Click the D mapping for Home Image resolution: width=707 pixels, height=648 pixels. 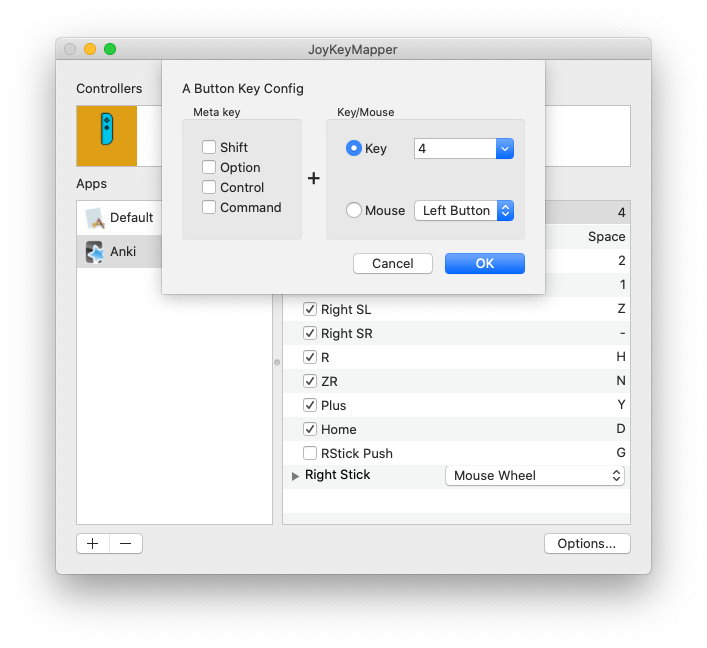621,428
